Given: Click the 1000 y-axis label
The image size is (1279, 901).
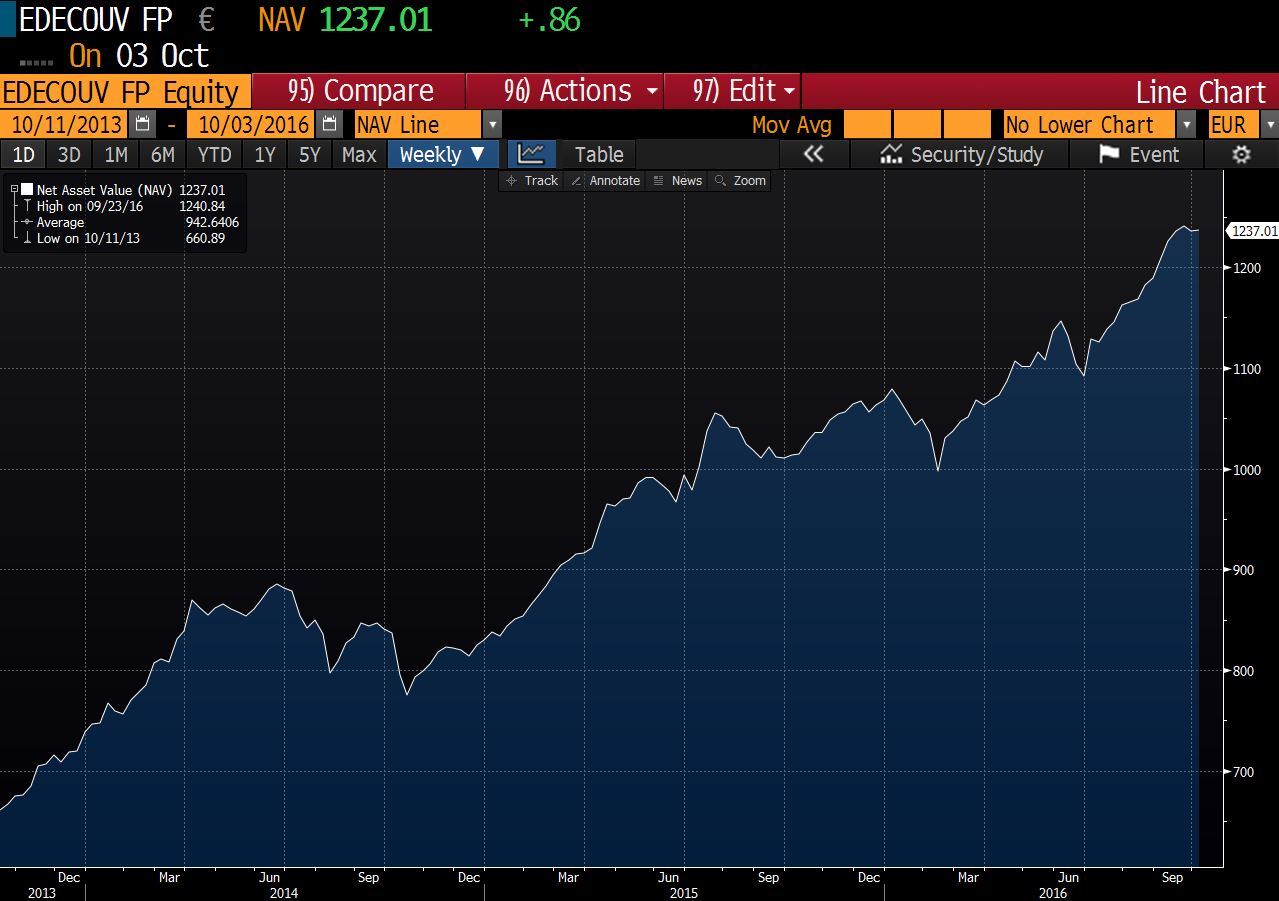Looking at the screenshot, I should point(1246,470).
